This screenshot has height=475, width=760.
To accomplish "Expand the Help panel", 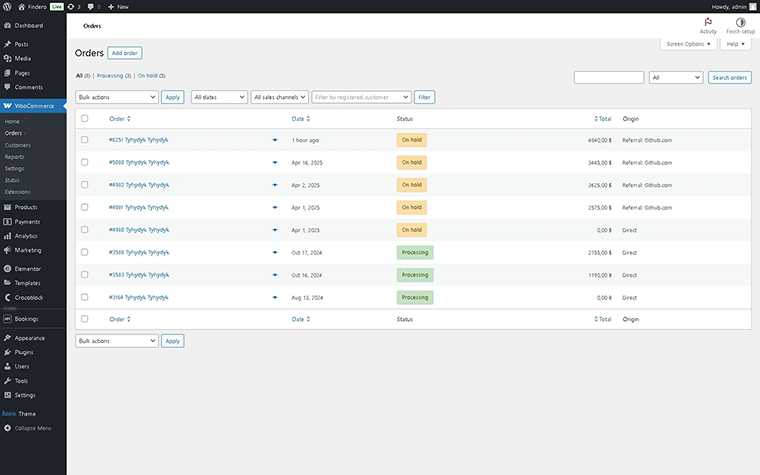I will [735, 44].
